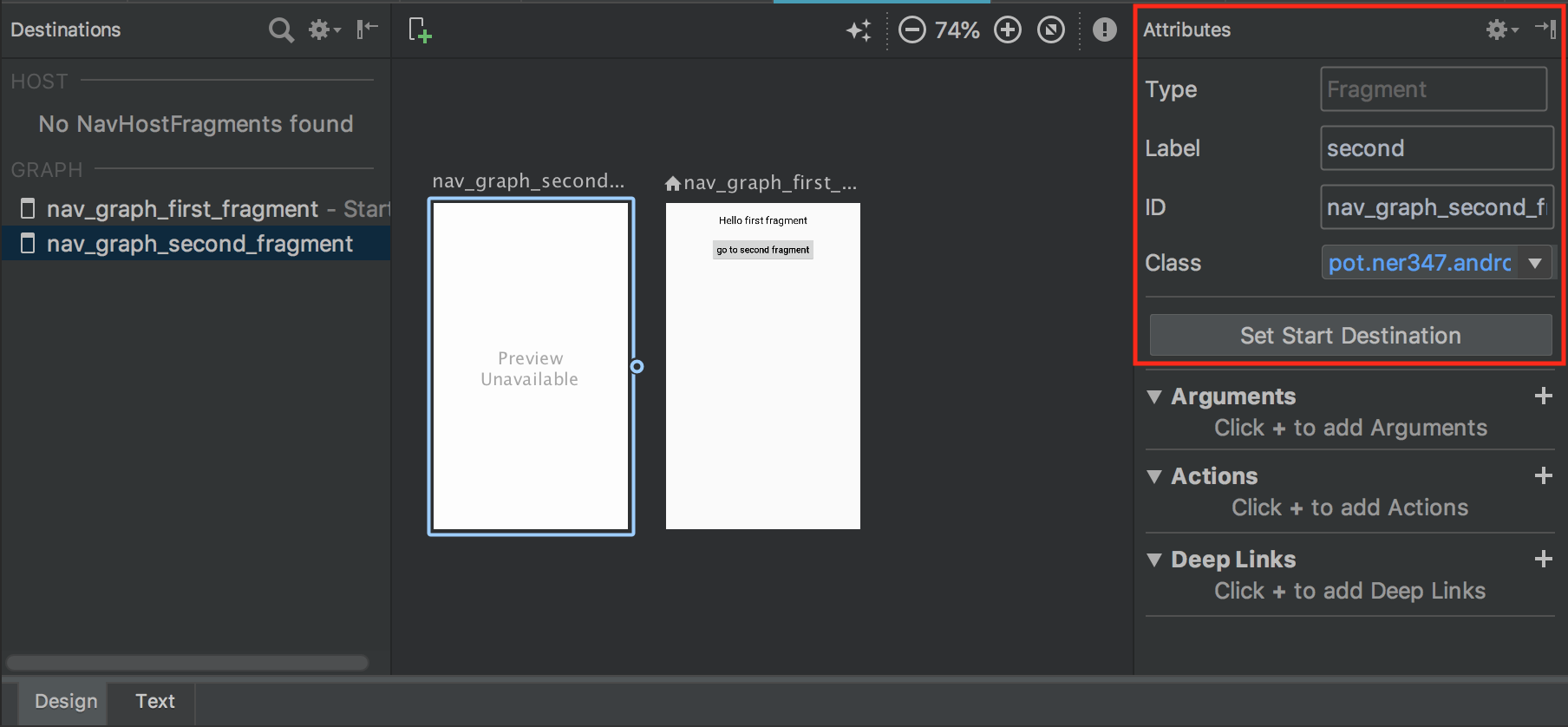Viewport: 1568px width, 727px height.
Task: Click the 'Hello first fragment' preview text
Action: click(x=763, y=220)
